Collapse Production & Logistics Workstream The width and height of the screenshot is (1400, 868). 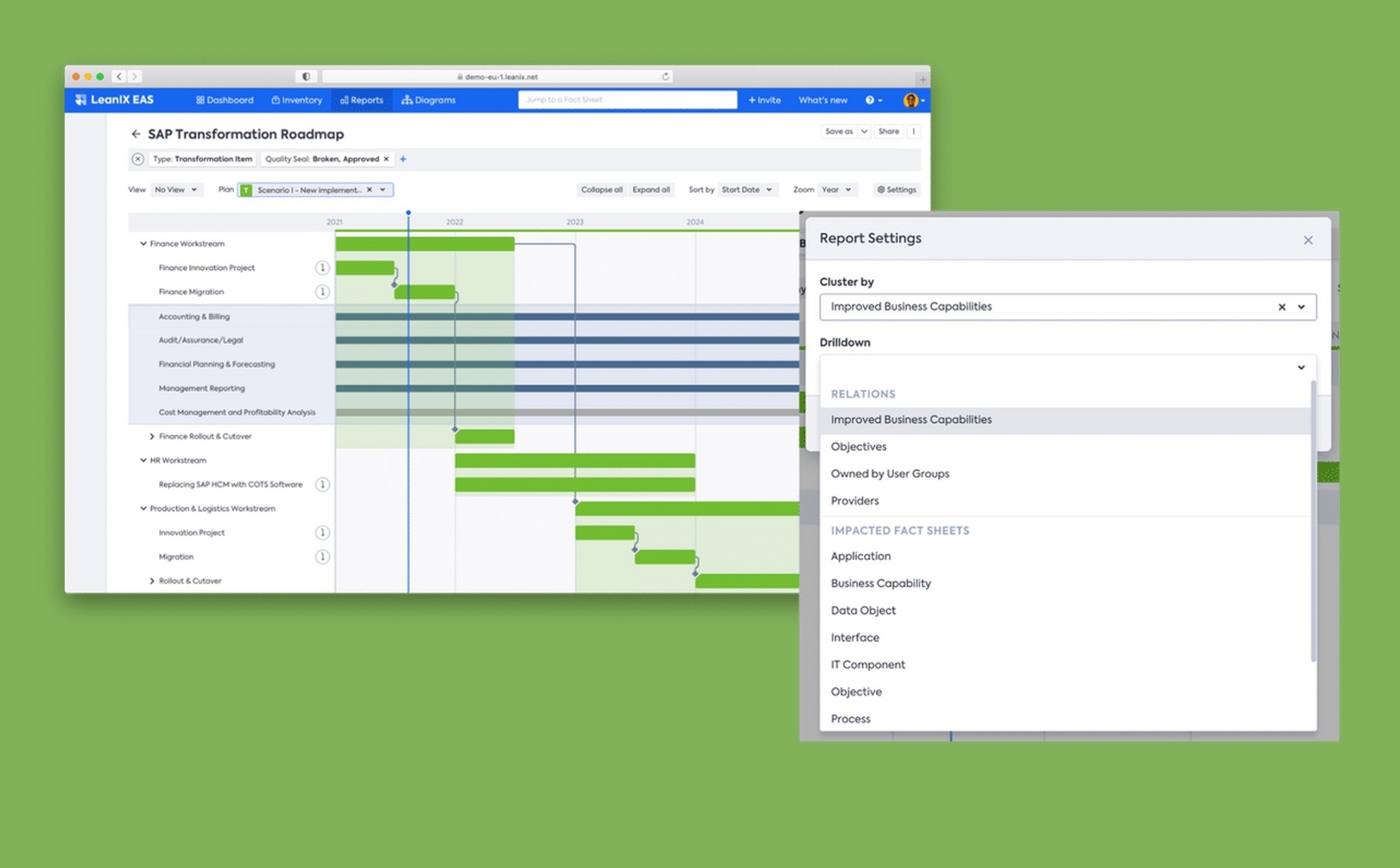(x=143, y=509)
